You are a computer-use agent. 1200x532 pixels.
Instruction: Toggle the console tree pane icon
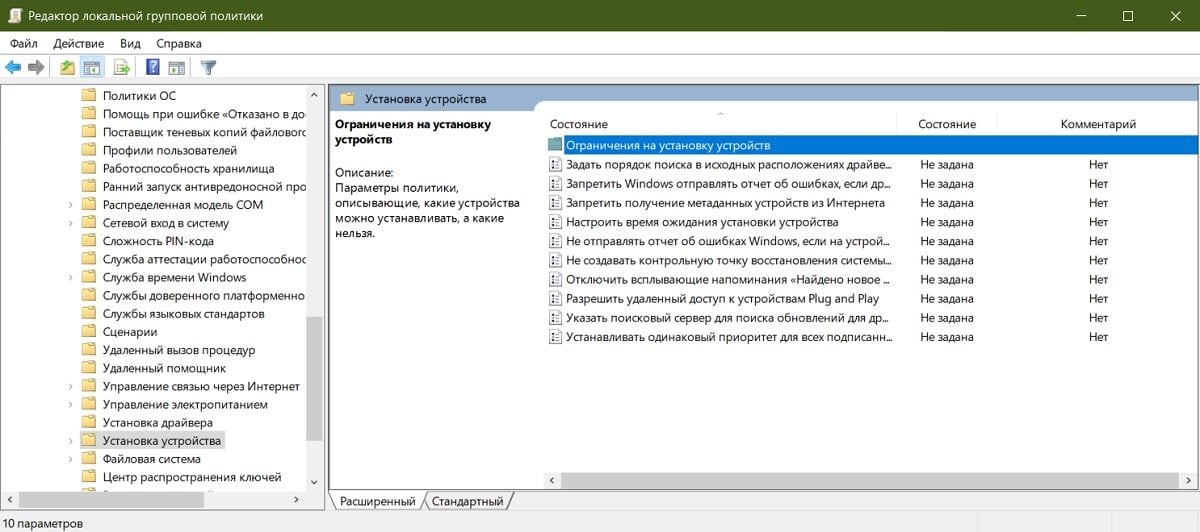[x=92, y=68]
